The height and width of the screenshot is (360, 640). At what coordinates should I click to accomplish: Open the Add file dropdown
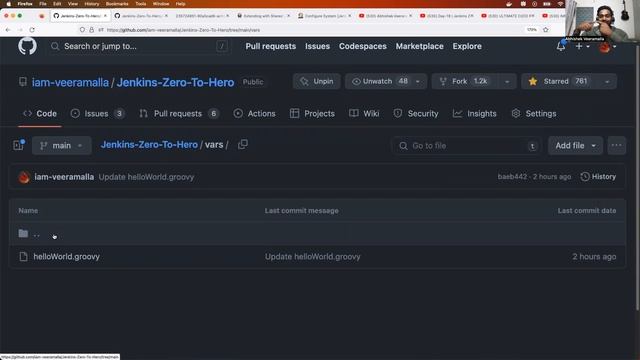[575, 146]
